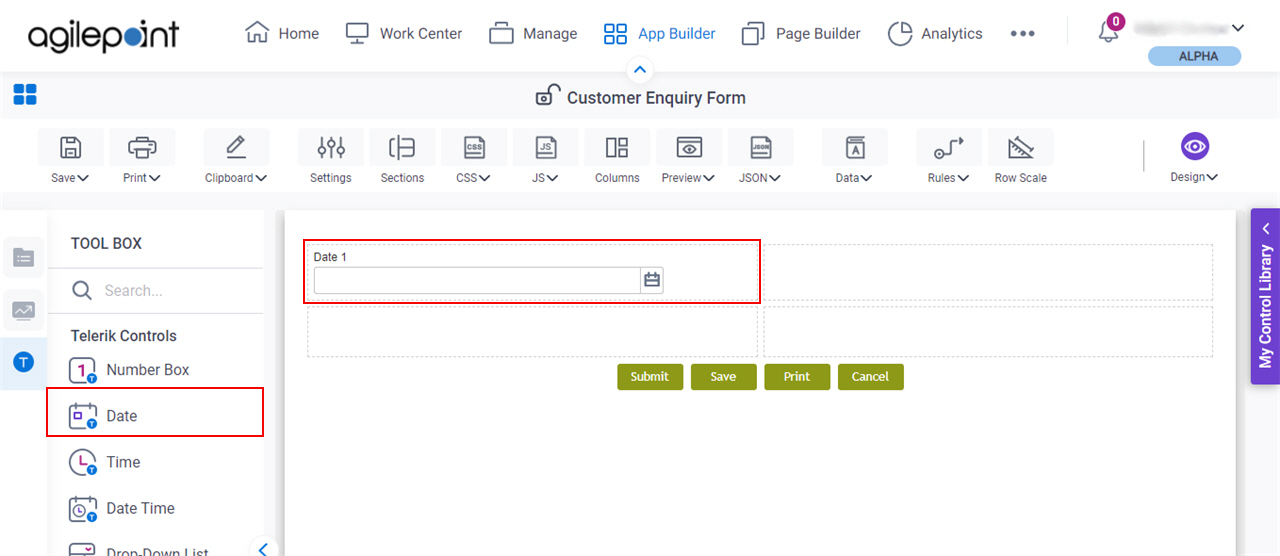This screenshot has width=1280, height=556.
Task: Click the Date 1 label
Action: (330, 257)
